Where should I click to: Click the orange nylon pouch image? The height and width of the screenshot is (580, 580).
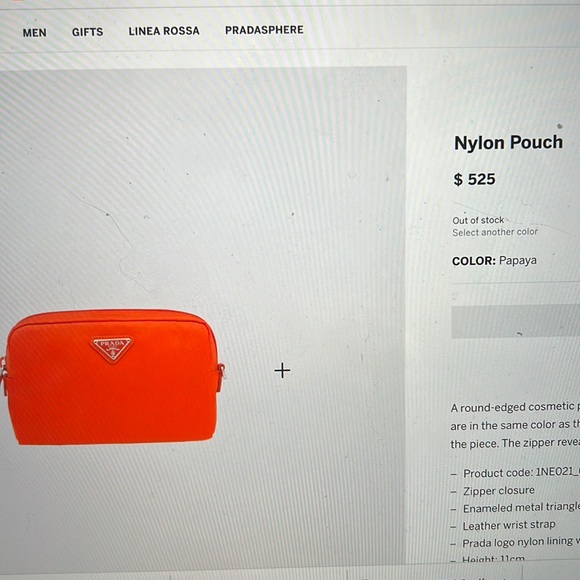coord(113,377)
